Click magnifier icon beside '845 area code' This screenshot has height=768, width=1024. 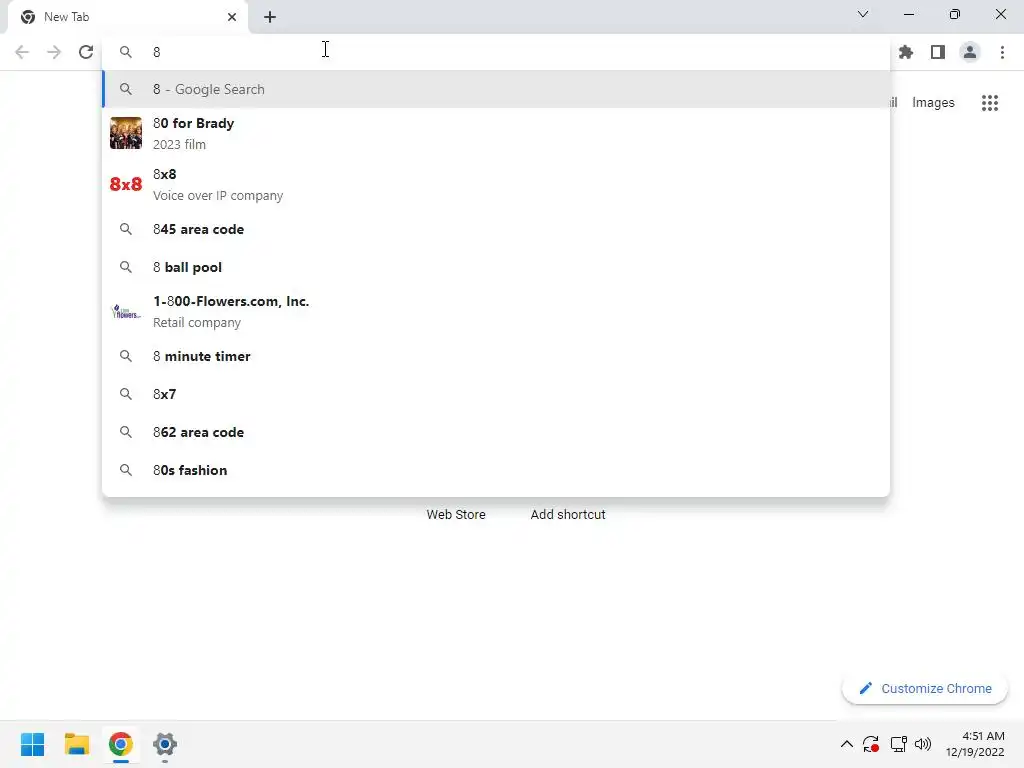coord(125,229)
